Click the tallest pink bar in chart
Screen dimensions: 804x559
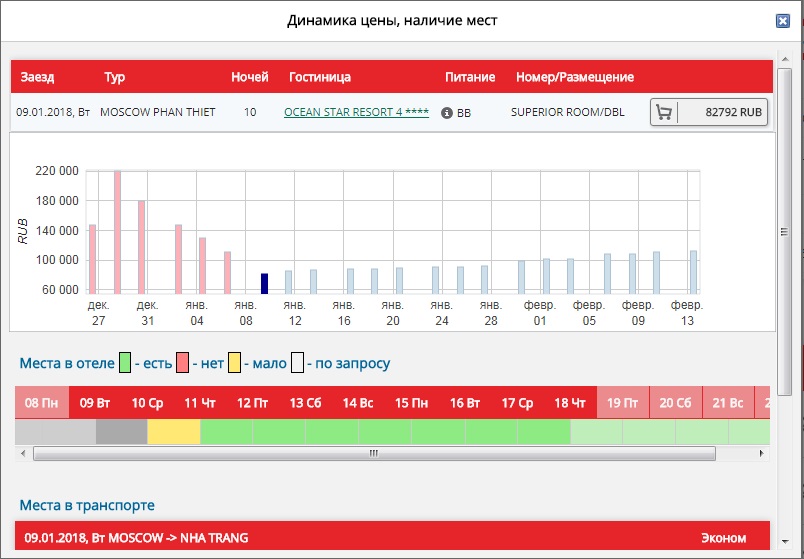117,232
